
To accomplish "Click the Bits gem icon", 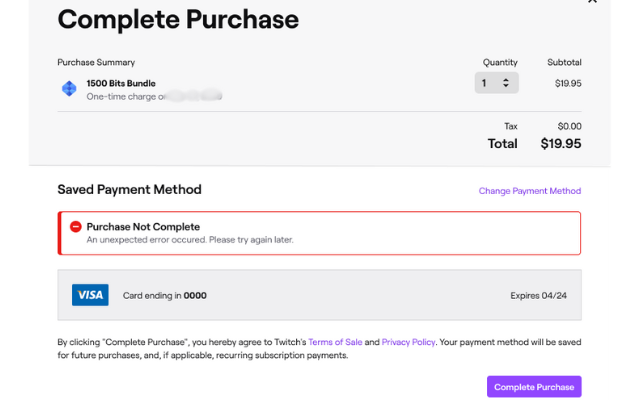I will coord(69,88).
